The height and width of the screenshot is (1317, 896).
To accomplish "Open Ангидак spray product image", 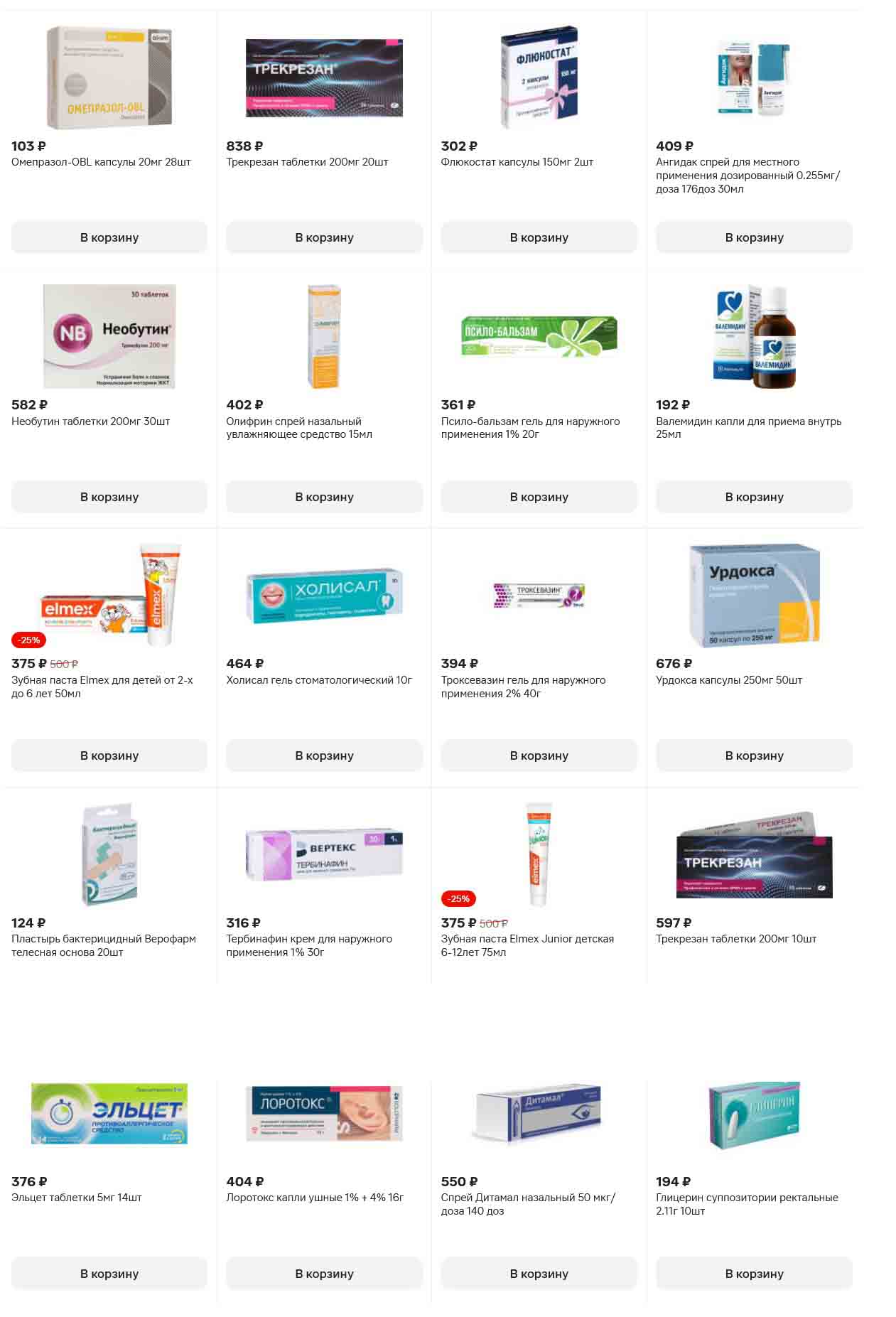I will 753,77.
